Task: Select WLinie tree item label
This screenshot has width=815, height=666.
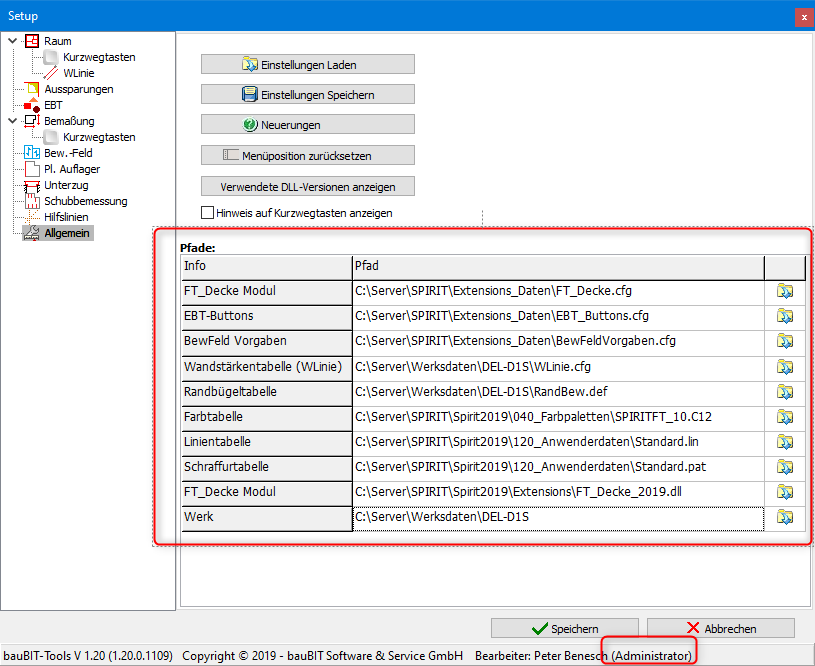Action: (78, 73)
